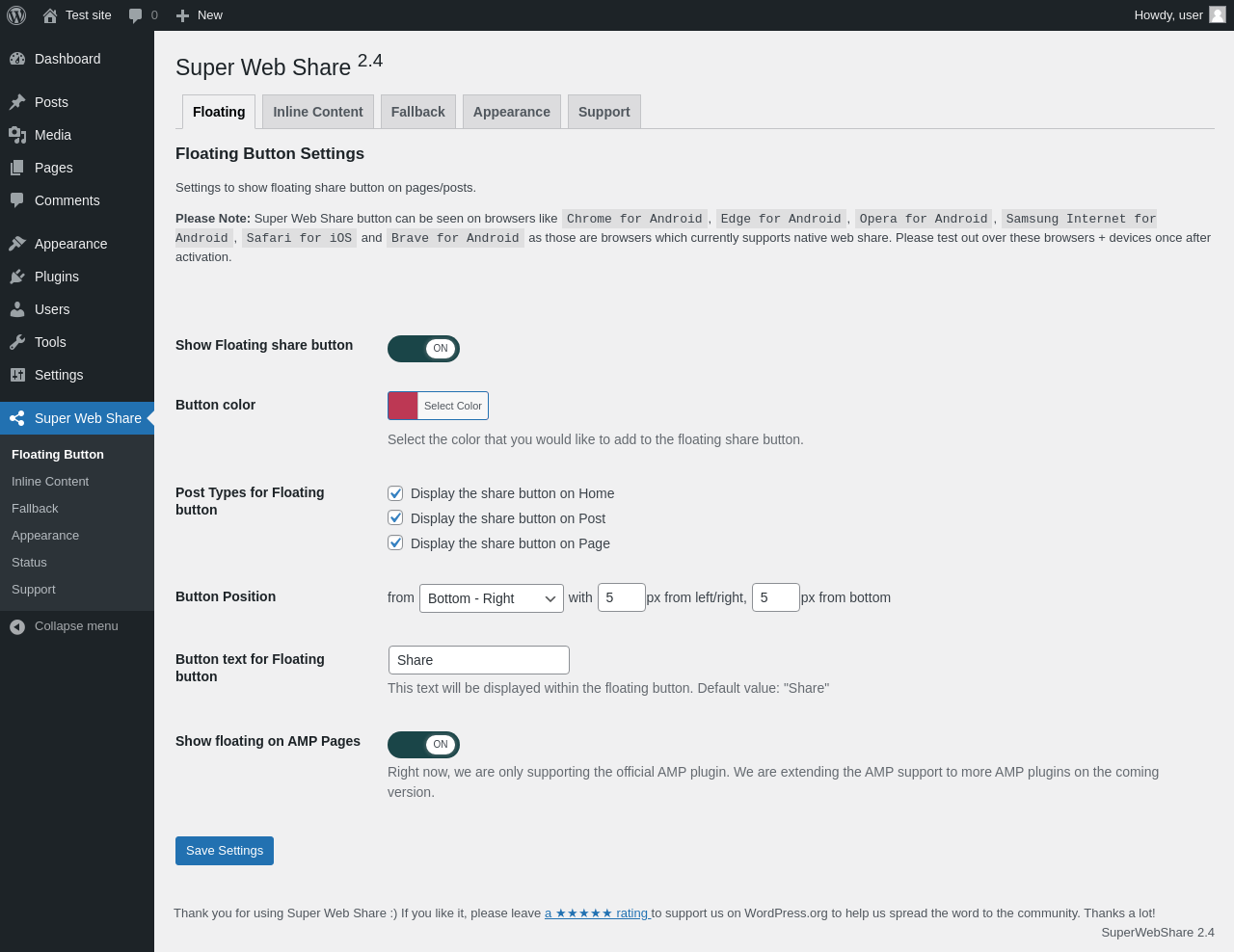Switch to the Floating tab
The height and width of the screenshot is (952, 1234).
tap(219, 112)
